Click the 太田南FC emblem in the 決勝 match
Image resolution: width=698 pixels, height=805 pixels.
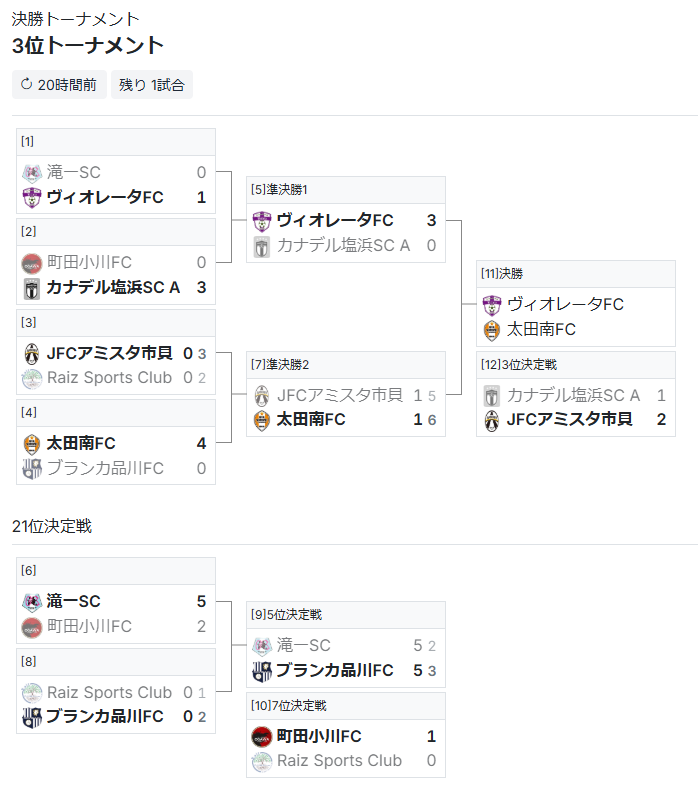click(492, 330)
